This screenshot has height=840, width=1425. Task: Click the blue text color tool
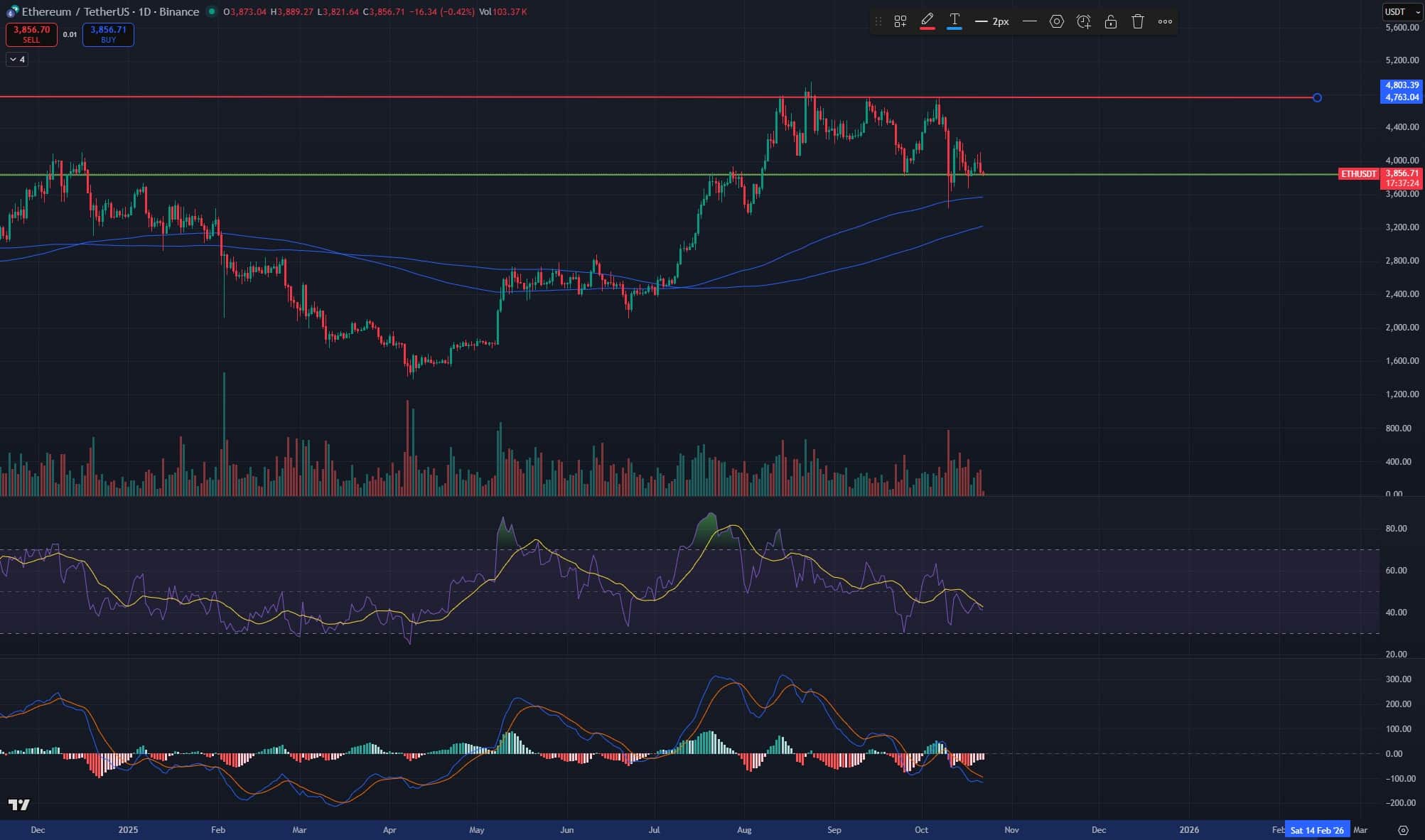coord(955,21)
